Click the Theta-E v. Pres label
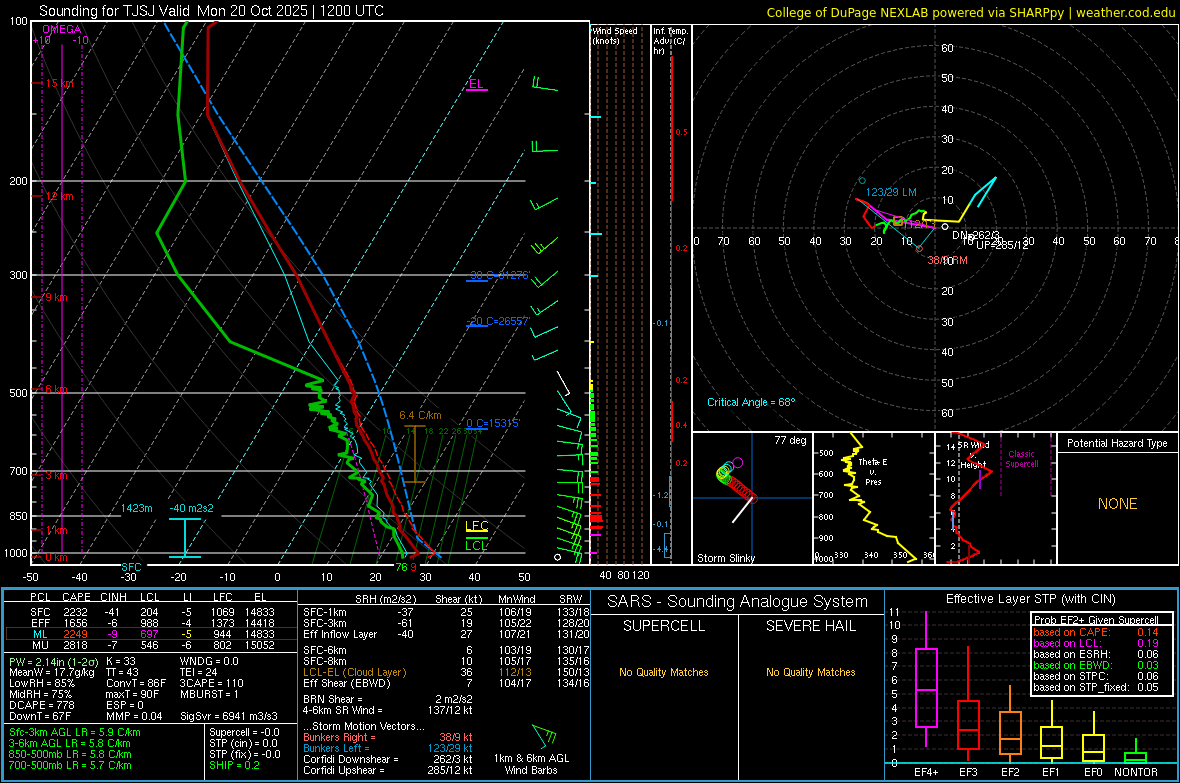Image resolution: width=1180 pixels, height=783 pixels. (873, 471)
